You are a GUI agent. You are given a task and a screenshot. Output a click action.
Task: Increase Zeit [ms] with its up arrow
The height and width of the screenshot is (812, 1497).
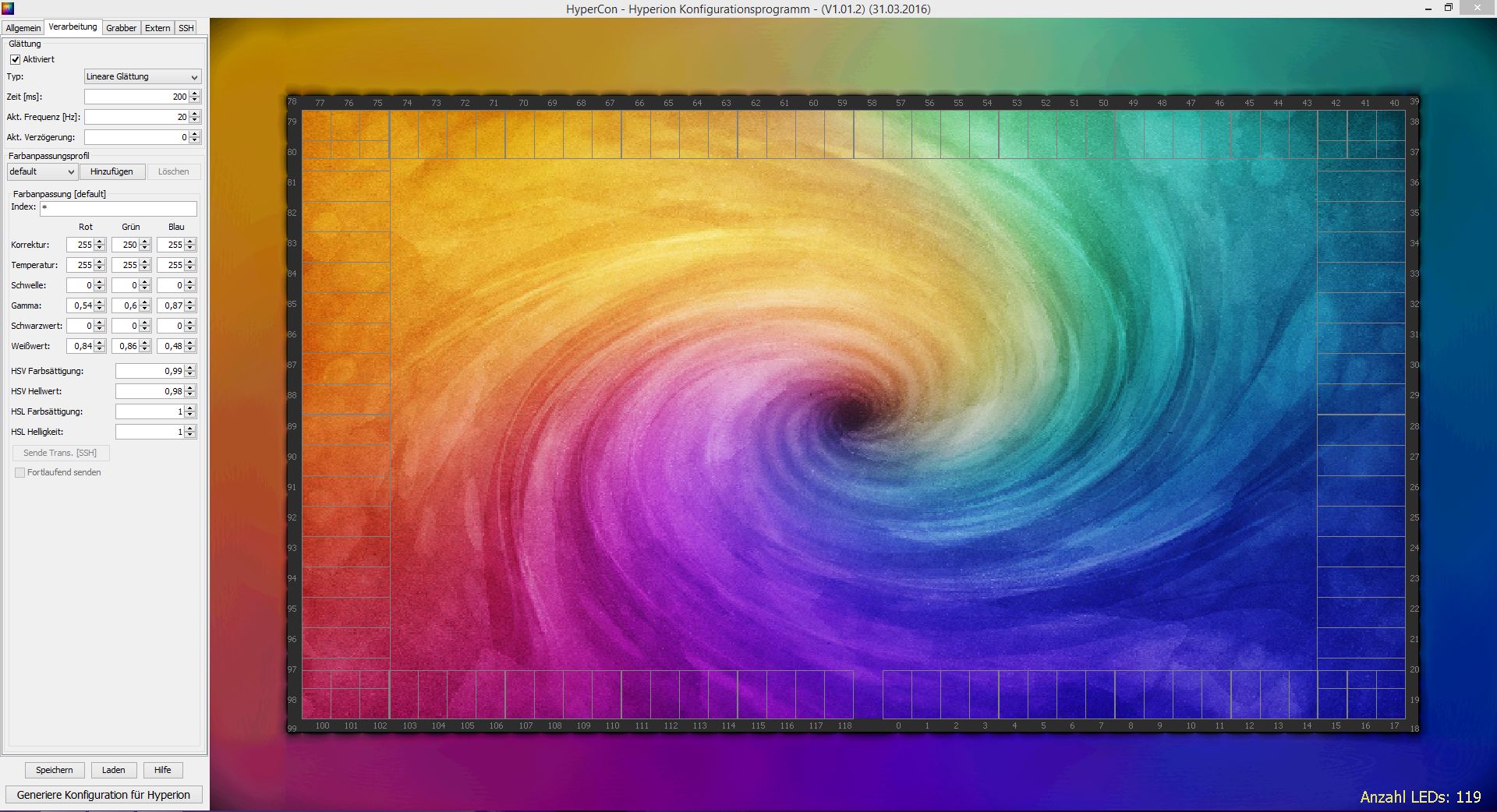click(195, 94)
